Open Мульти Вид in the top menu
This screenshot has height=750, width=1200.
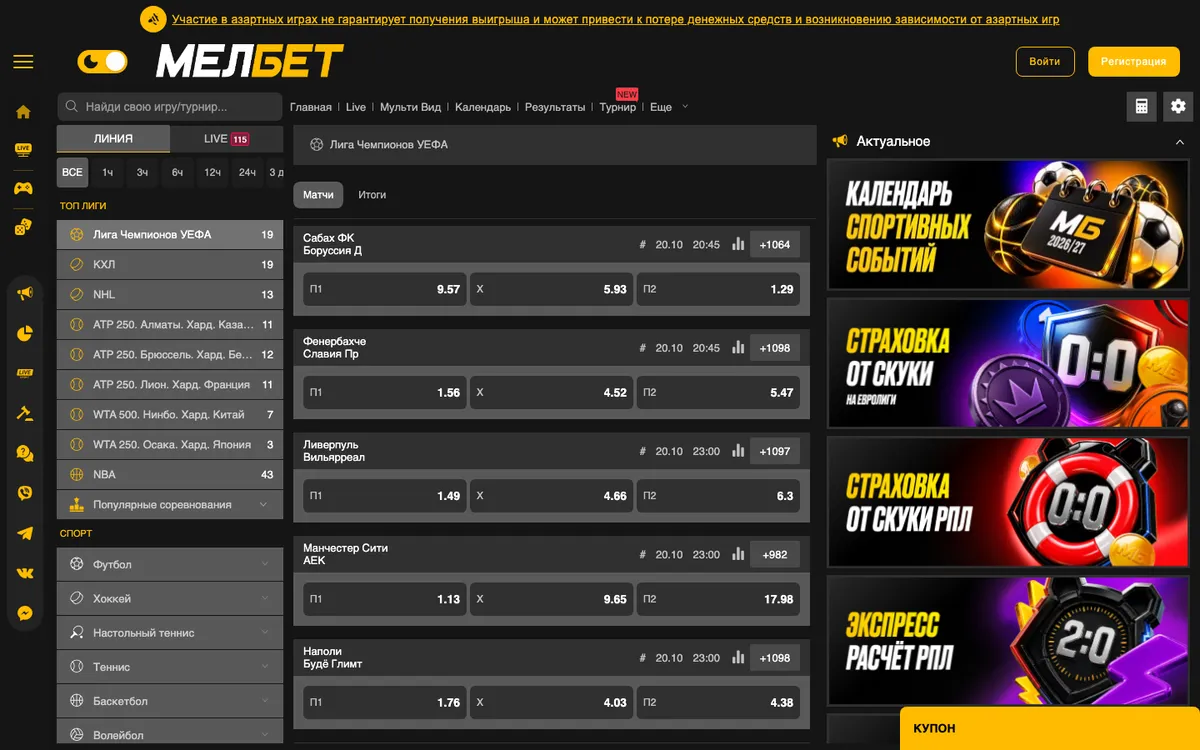pos(411,107)
